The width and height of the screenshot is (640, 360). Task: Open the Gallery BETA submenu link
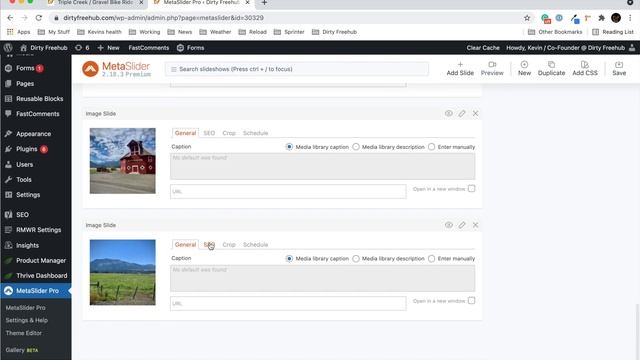(x=22, y=350)
